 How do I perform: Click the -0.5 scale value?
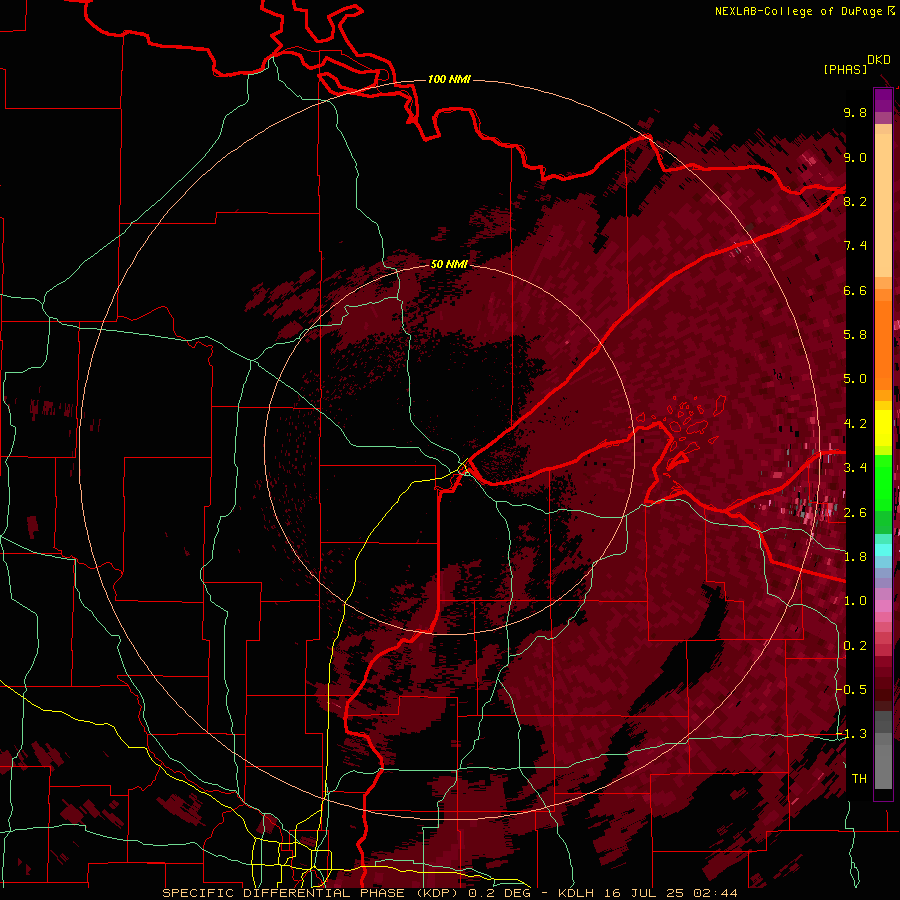pos(851,690)
